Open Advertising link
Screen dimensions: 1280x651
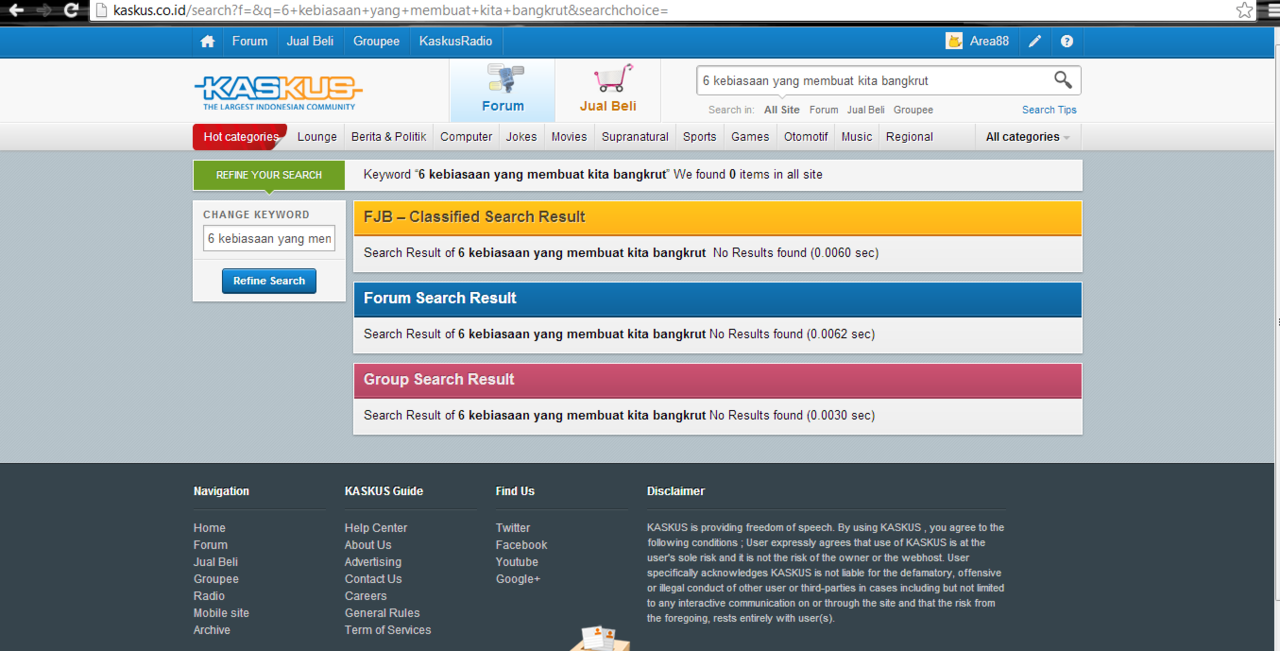pos(373,562)
